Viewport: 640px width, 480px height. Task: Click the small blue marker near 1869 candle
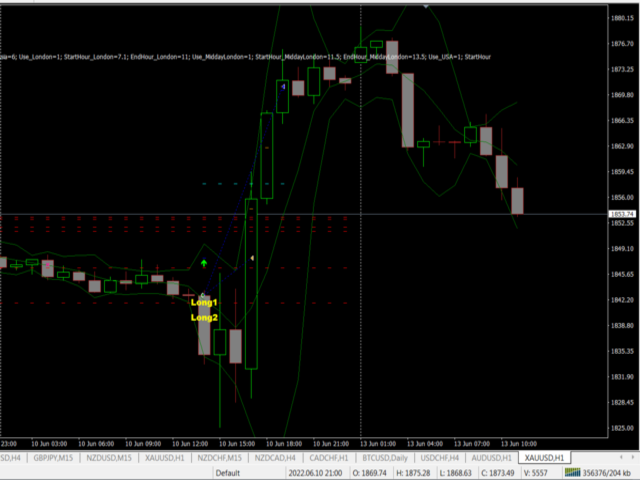click(284, 88)
